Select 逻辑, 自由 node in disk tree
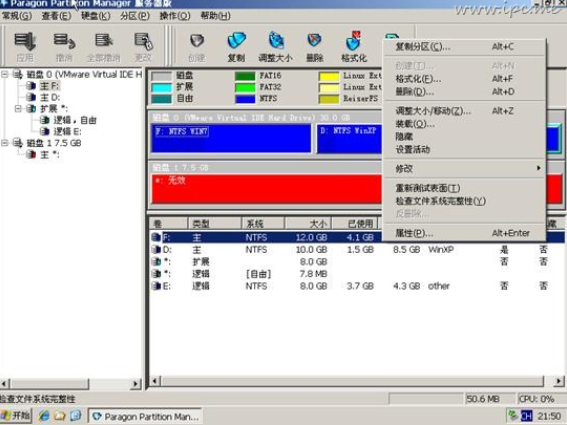567x425 pixels. pos(74,120)
